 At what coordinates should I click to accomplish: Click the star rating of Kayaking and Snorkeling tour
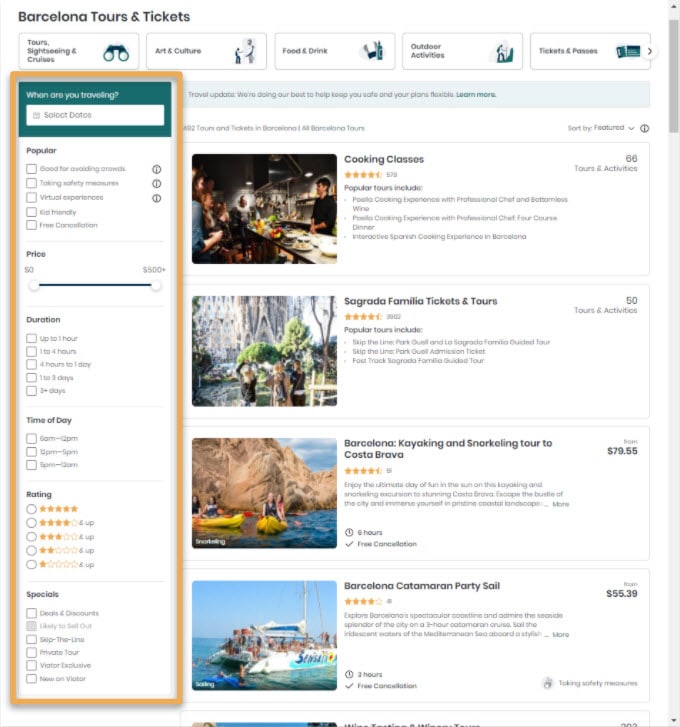(x=363, y=471)
